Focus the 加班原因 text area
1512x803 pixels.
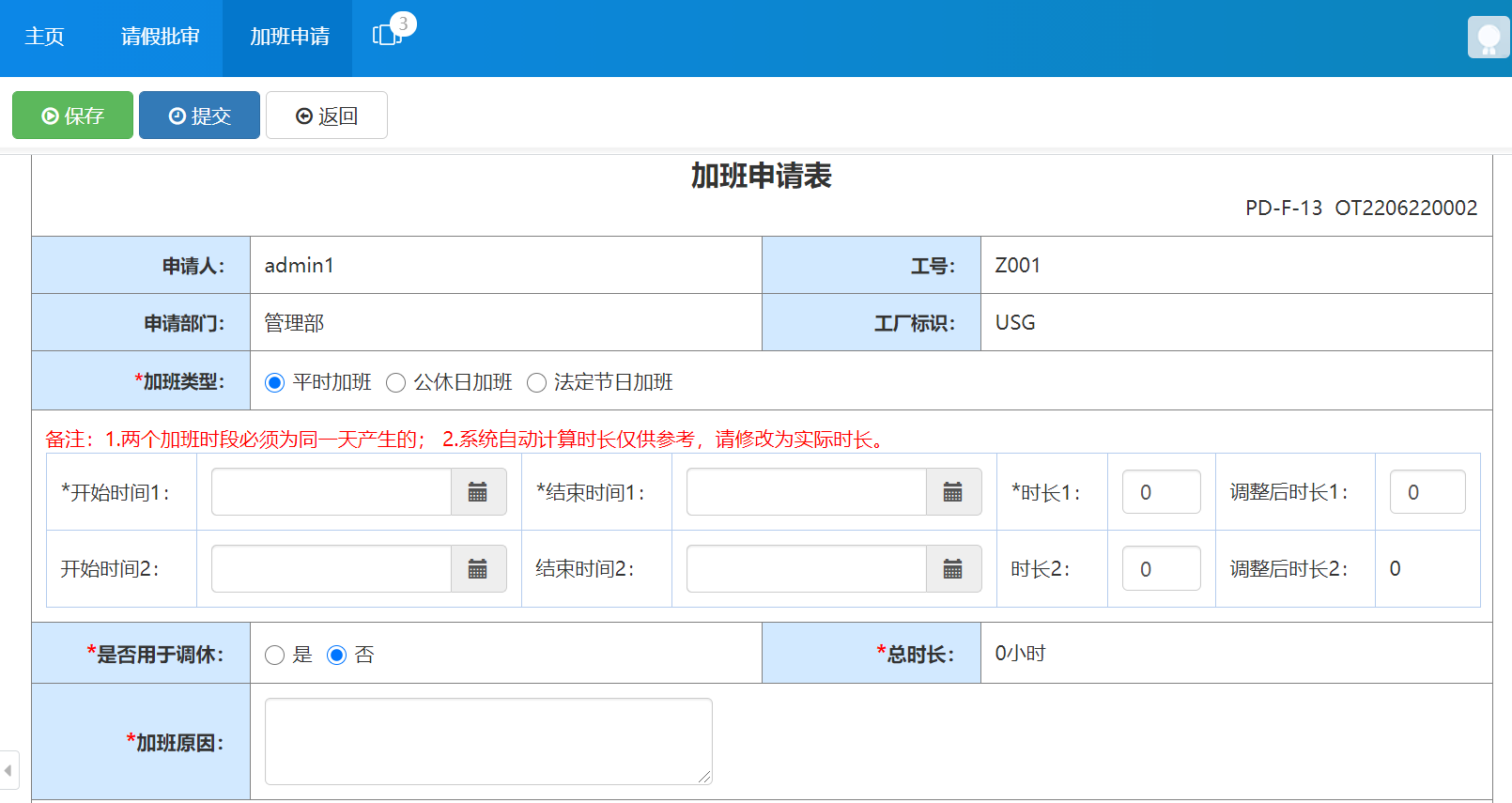[x=488, y=741]
